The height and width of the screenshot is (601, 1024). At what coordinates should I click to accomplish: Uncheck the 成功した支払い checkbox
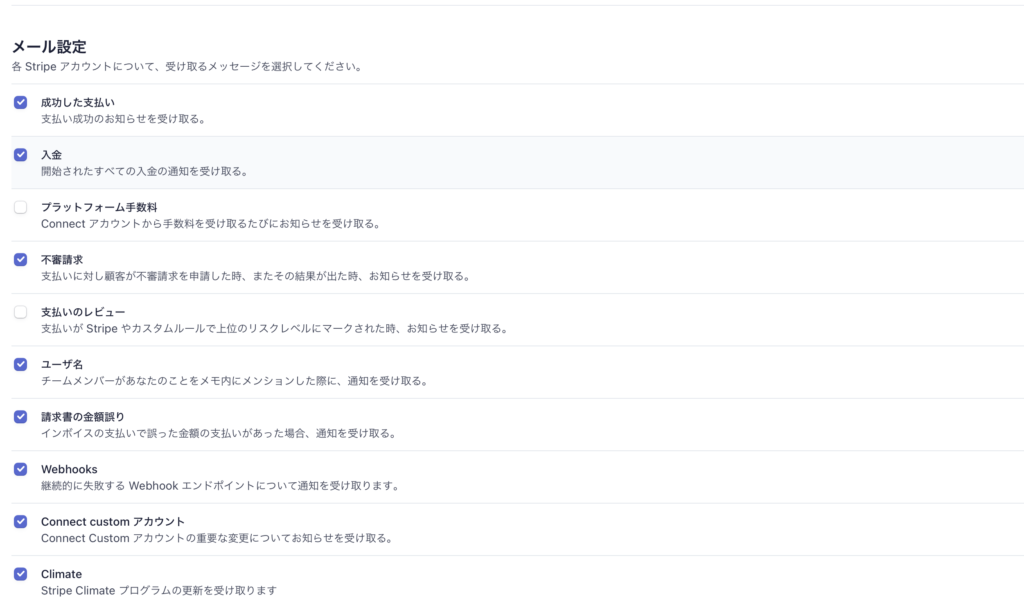pyautogui.click(x=20, y=103)
